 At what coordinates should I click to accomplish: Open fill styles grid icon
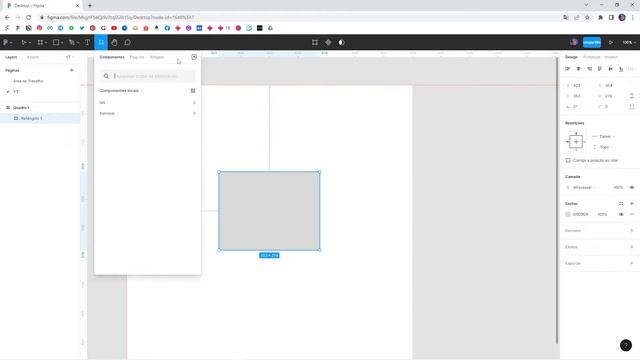point(621,203)
